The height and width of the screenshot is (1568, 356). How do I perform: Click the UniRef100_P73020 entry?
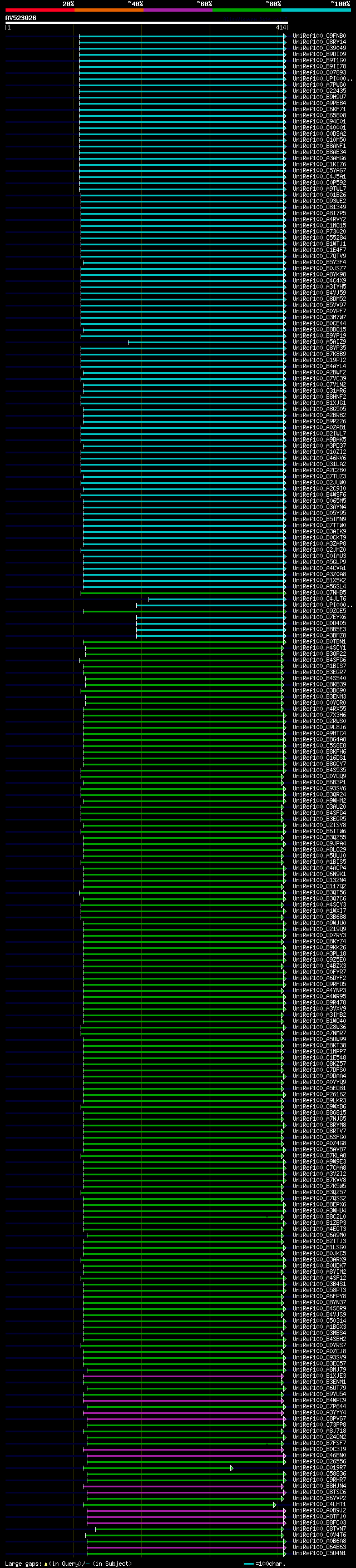[x=319, y=232]
